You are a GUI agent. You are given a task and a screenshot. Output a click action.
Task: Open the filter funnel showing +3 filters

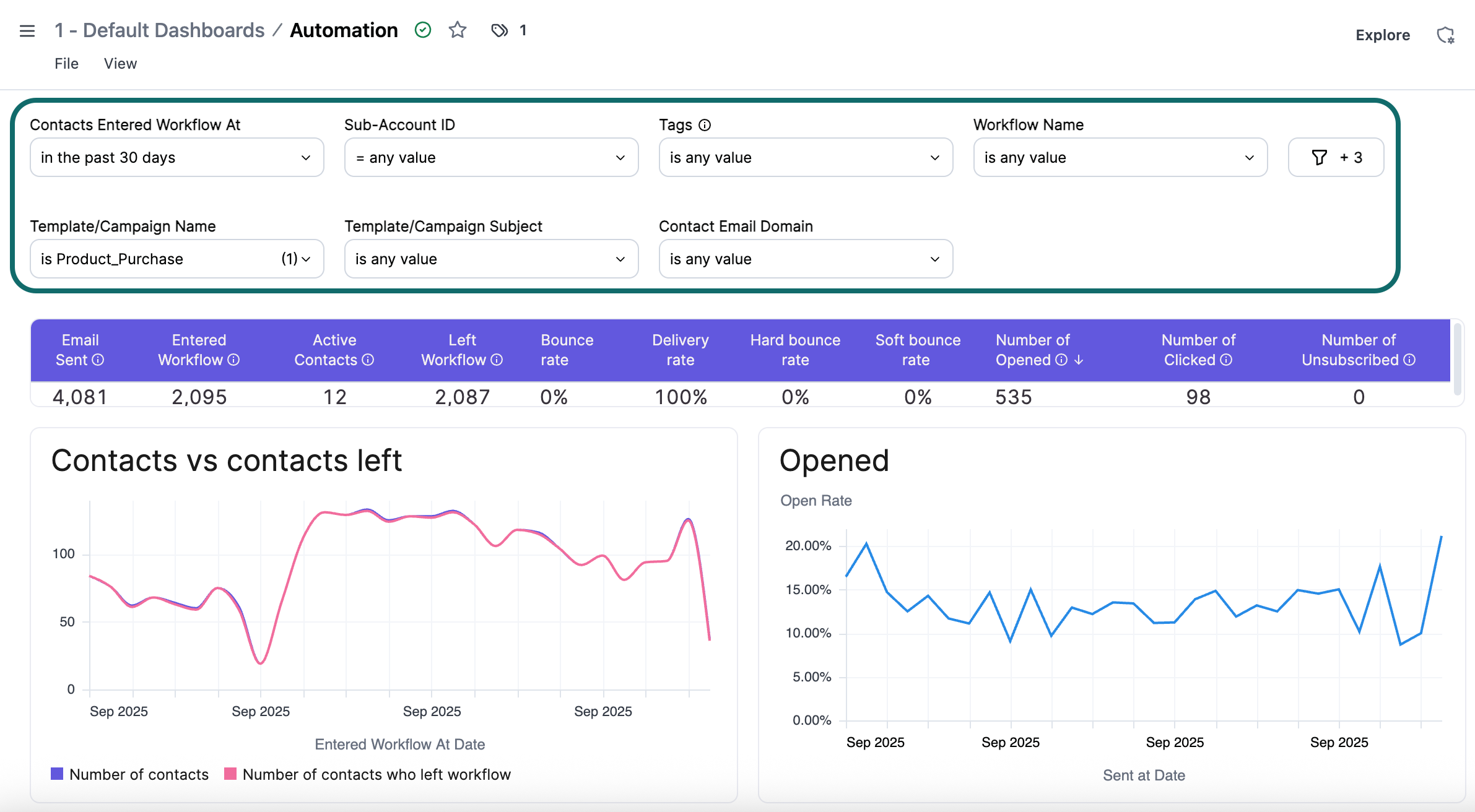pyautogui.click(x=1336, y=157)
